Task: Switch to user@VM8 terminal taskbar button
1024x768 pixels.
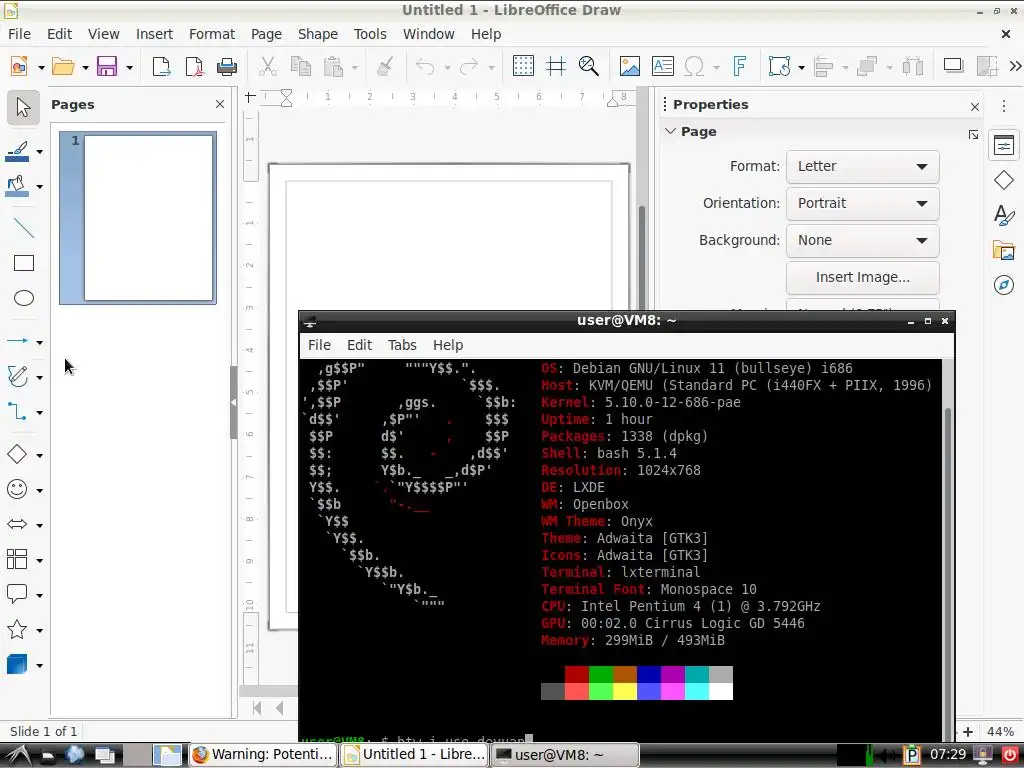Action: tap(564, 754)
